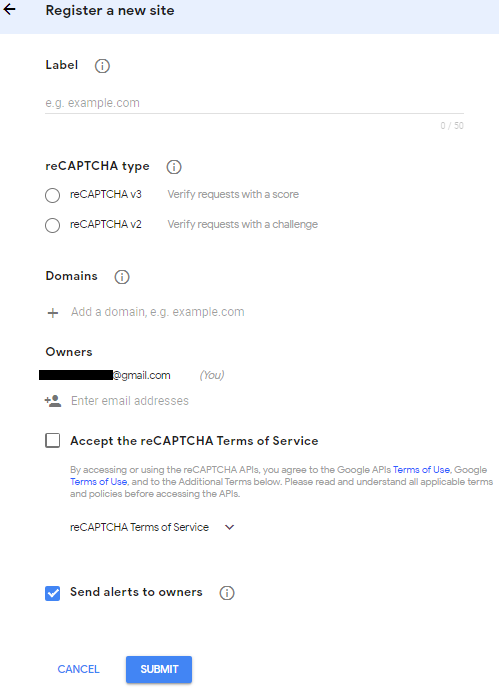Select the reCAPTCHA v2 radio option

coord(52,225)
